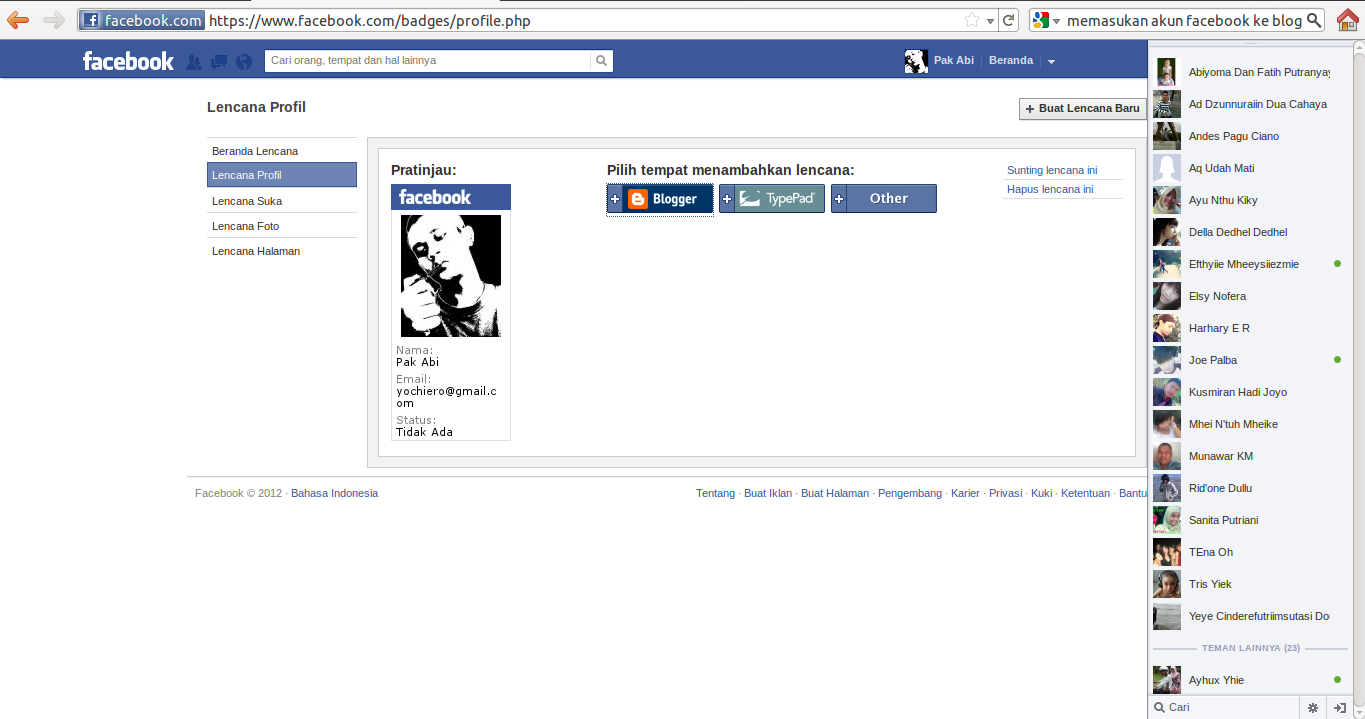Chat with Rid'one Dullu
Viewport: 1365px width, 719px height.
[x=1248, y=488]
